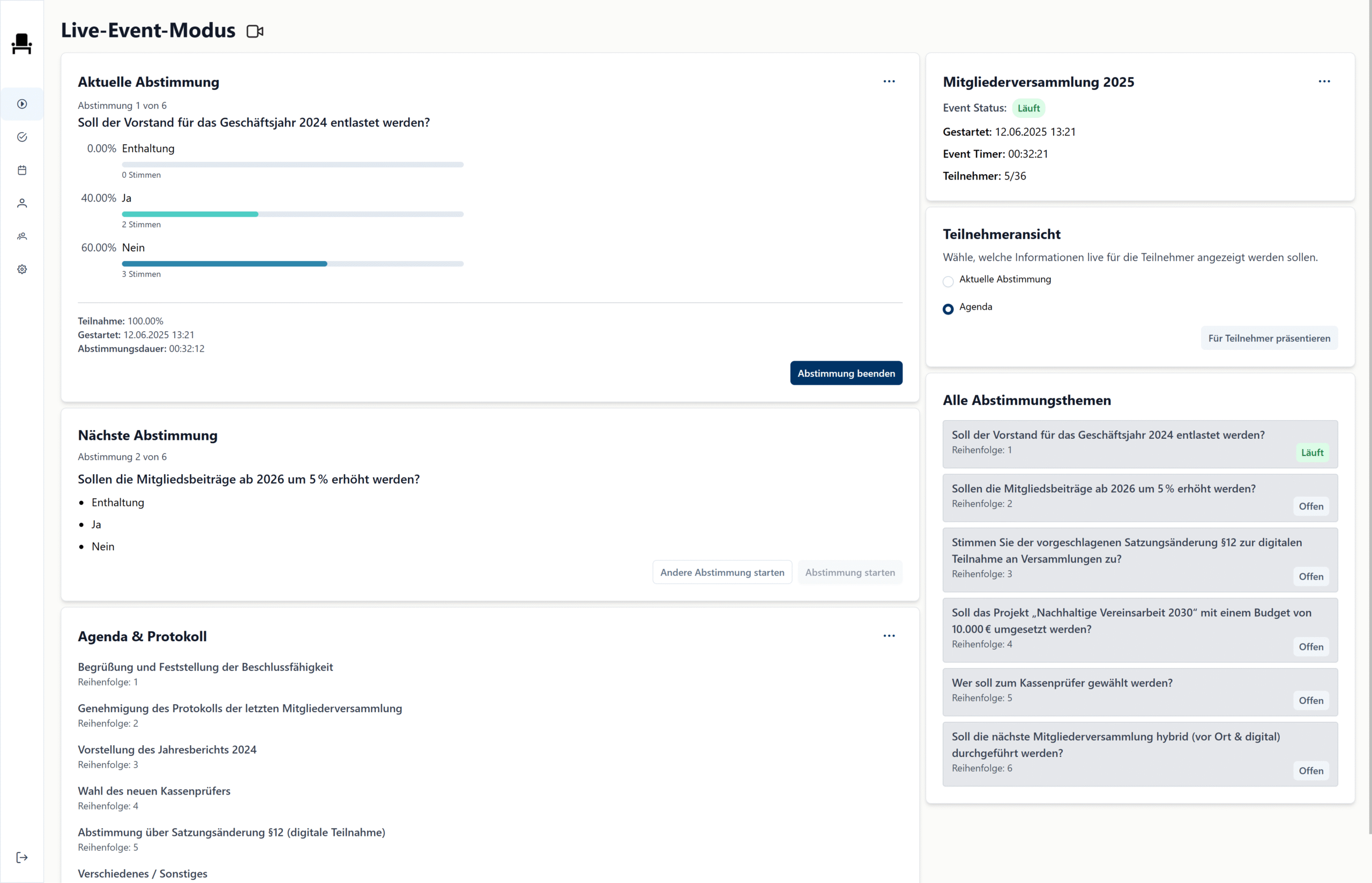Open the Mitgliederversammlung 2025 three-dot menu
This screenshot has height=883, width=1372.
tap(1324, 81)
